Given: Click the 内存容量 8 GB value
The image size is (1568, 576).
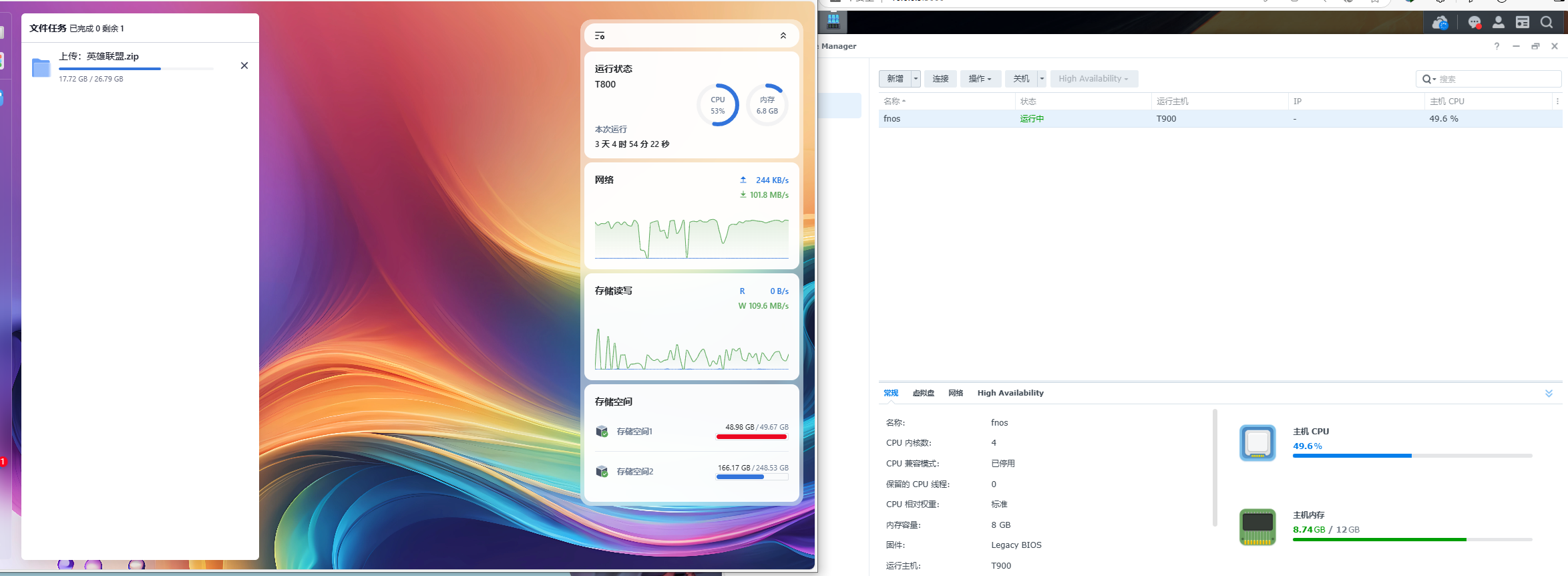Looking at the screenshot, I should point(1001,525).
